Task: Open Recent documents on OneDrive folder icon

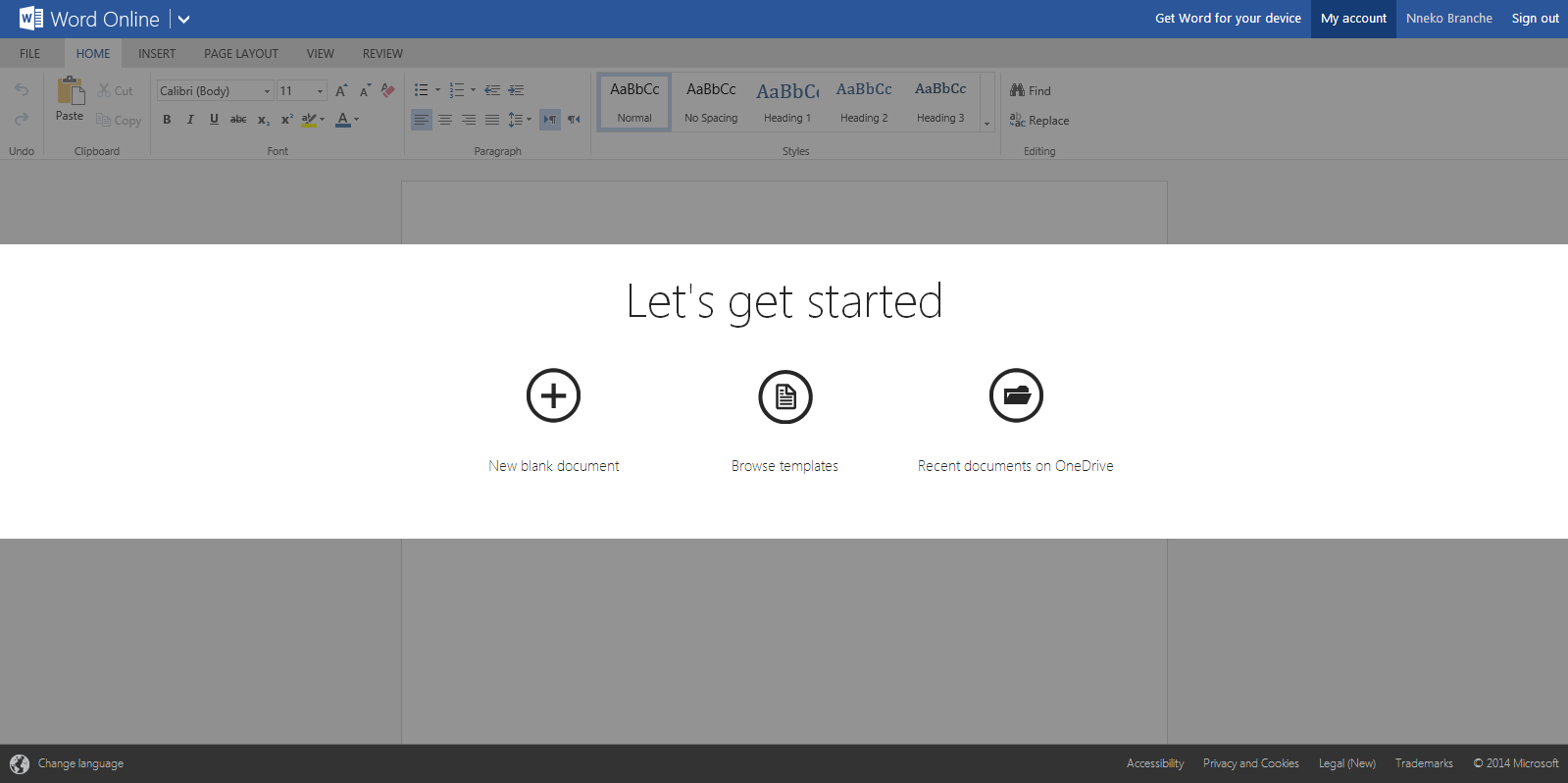Action: click(x=1016, y=395)
